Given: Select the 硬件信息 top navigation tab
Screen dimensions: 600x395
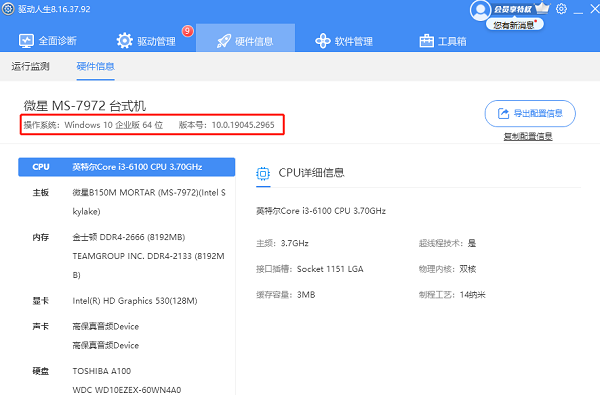Looking at the screenshot, I should tap(245, 38).
